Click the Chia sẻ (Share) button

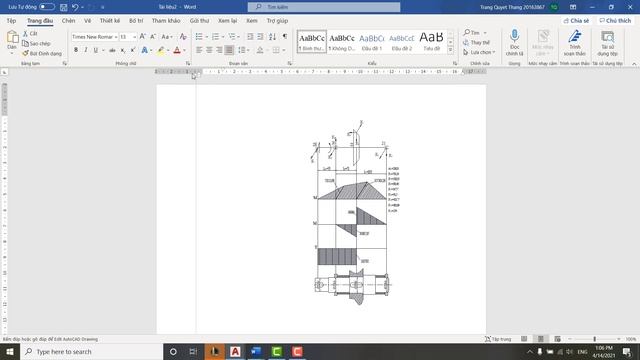tap(576, 20)
